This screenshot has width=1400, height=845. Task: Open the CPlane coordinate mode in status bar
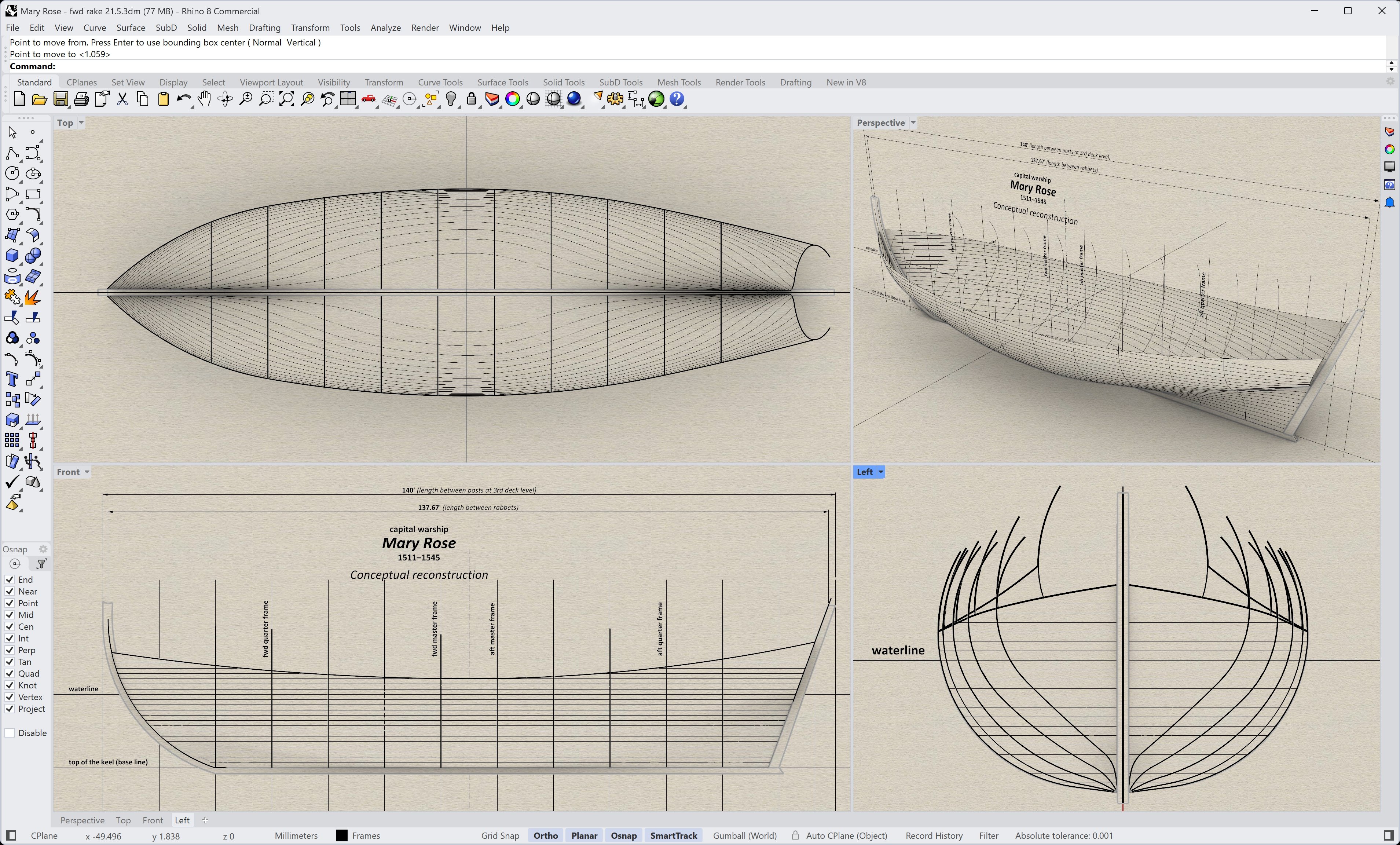click(x=44, y=836)
